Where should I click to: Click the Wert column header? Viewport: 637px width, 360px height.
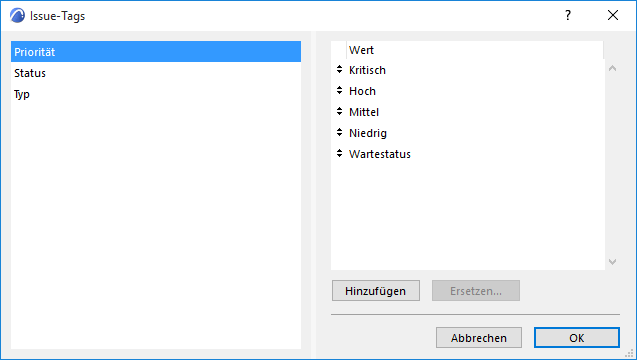(475, 50)
